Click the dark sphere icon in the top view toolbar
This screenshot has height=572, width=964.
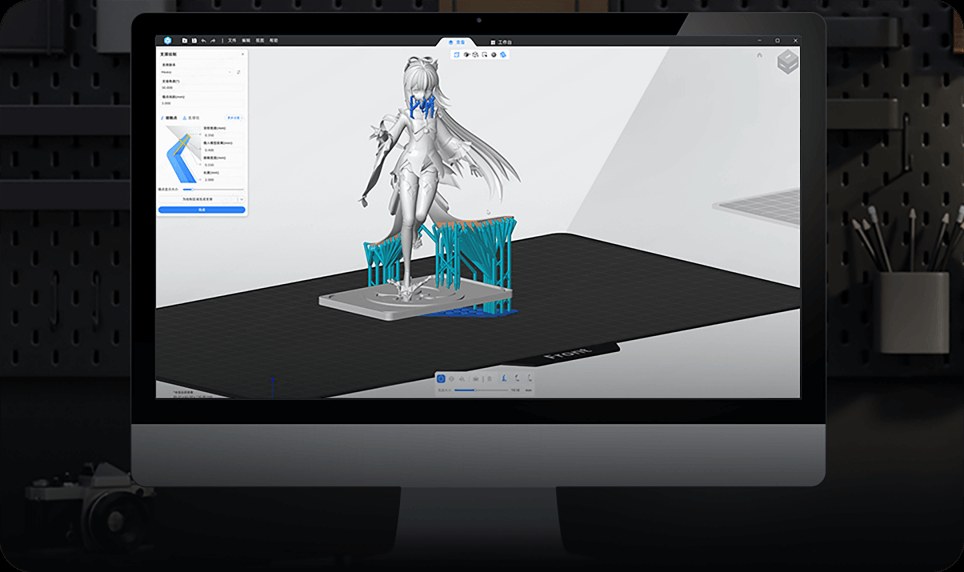[494, 55]
